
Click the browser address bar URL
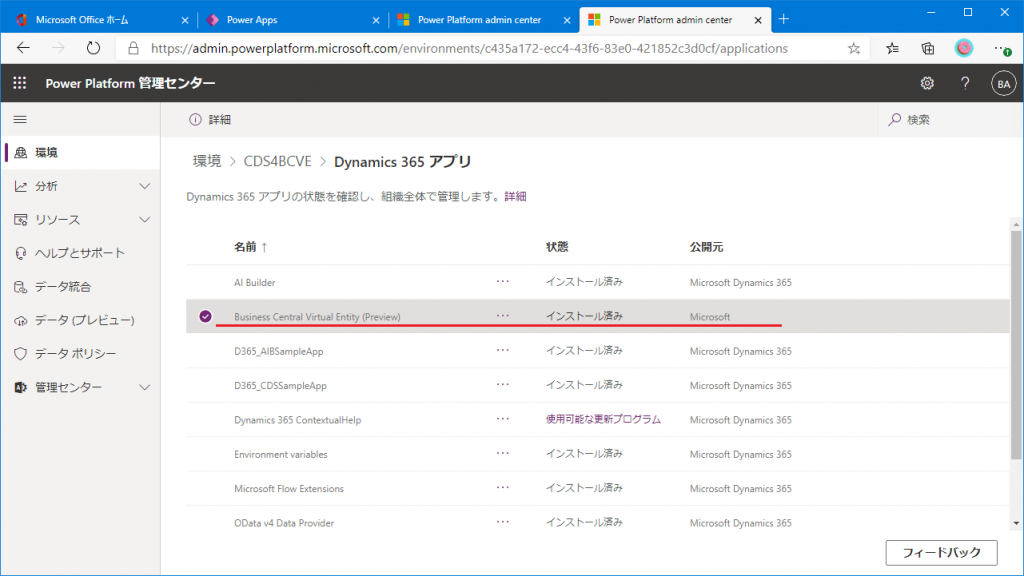coord(469,48)
